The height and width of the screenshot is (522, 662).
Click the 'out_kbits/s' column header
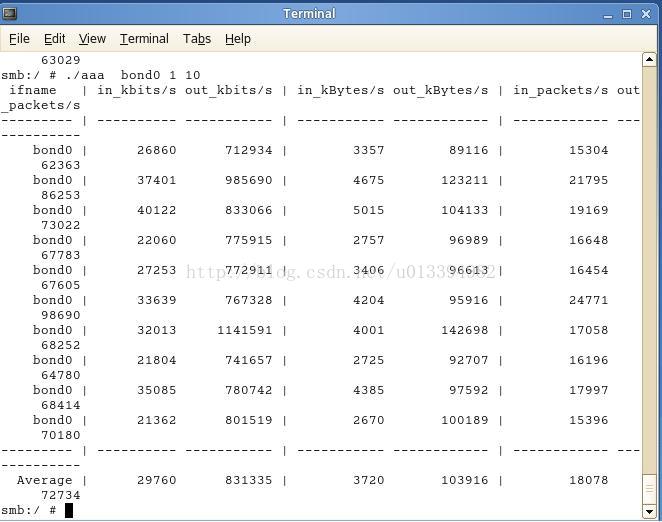tap(228, 90)
